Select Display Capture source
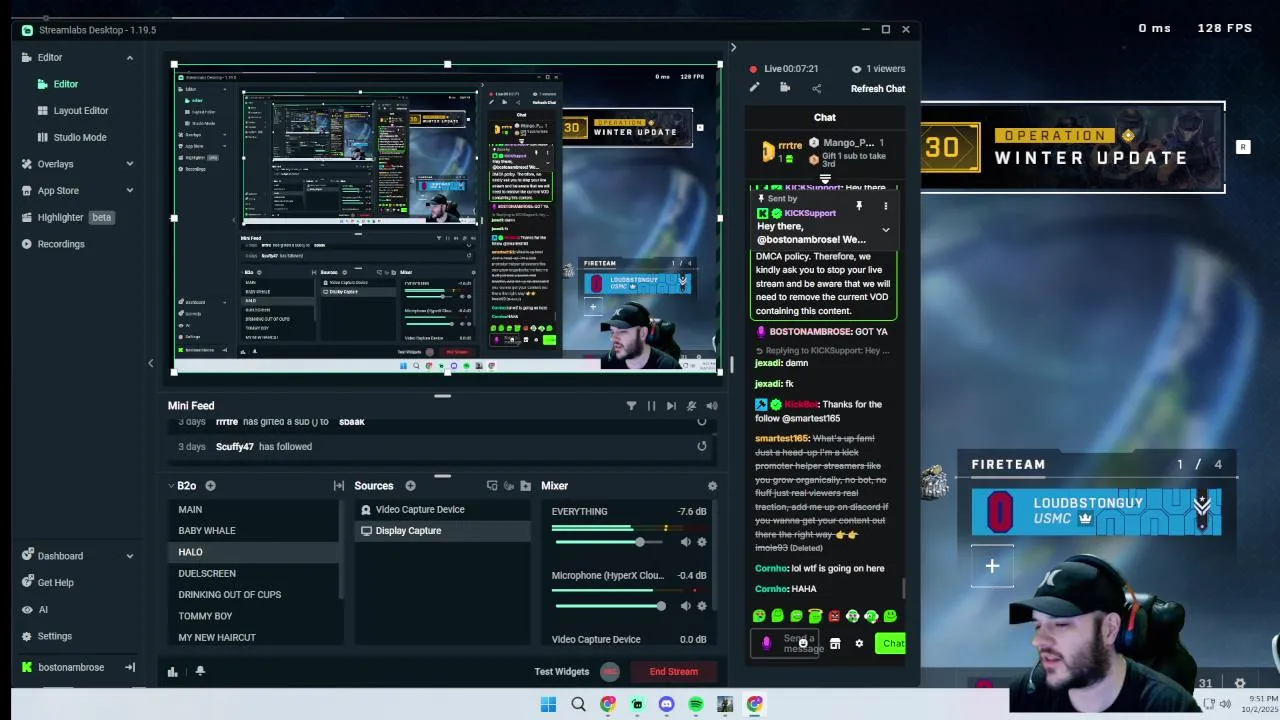Image resolution: width=1280 pixels, height=720 pixels. tap(443, 531)
